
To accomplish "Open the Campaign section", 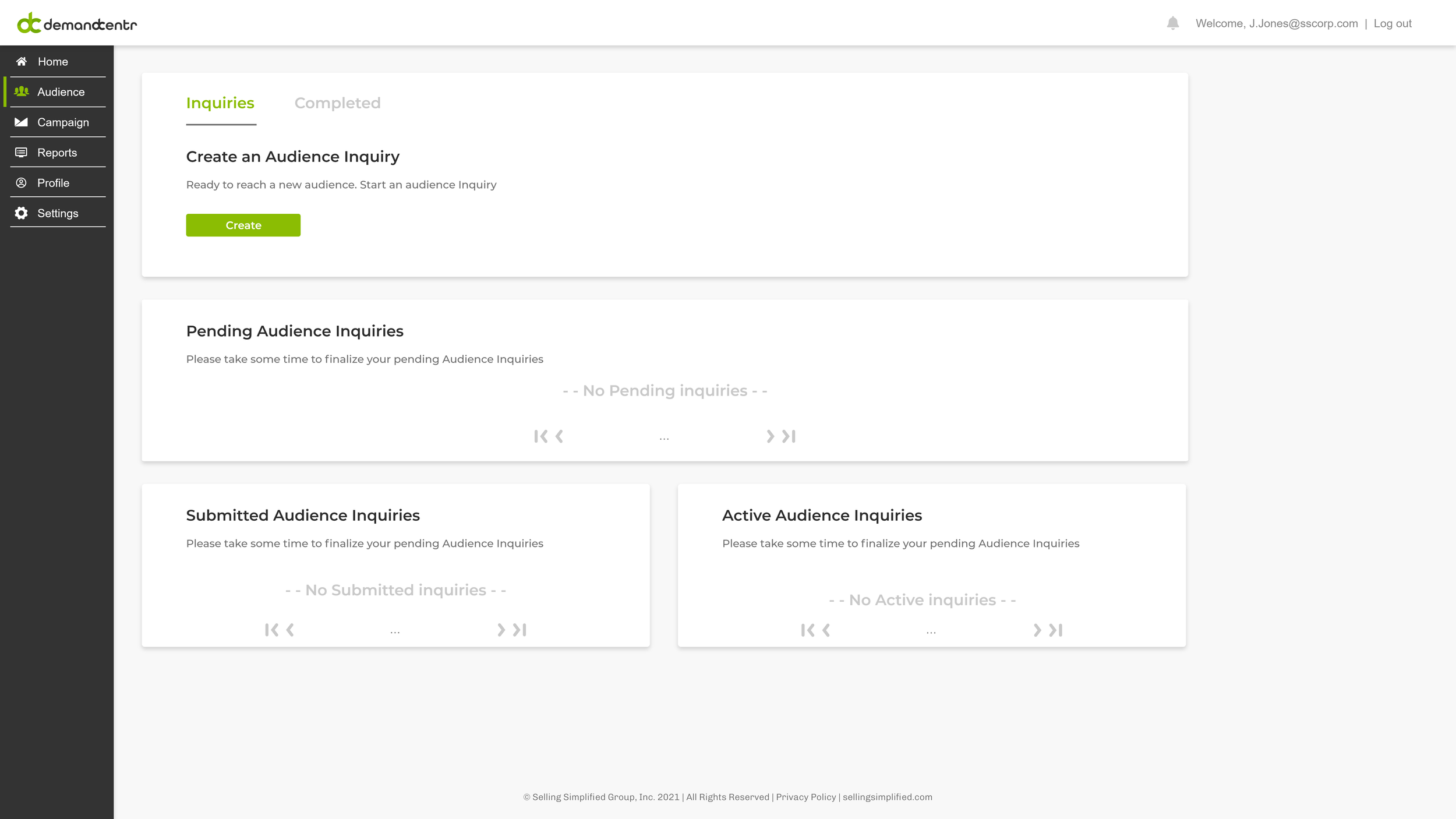I will pos(63,122).
